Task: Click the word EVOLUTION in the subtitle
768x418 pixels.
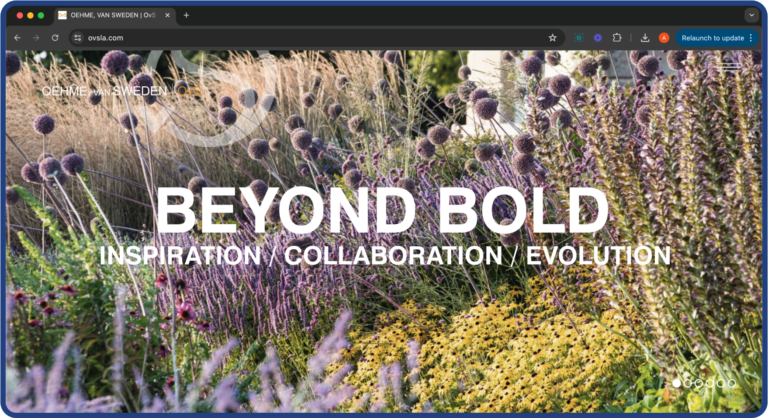Action: (x=599, y=255)
